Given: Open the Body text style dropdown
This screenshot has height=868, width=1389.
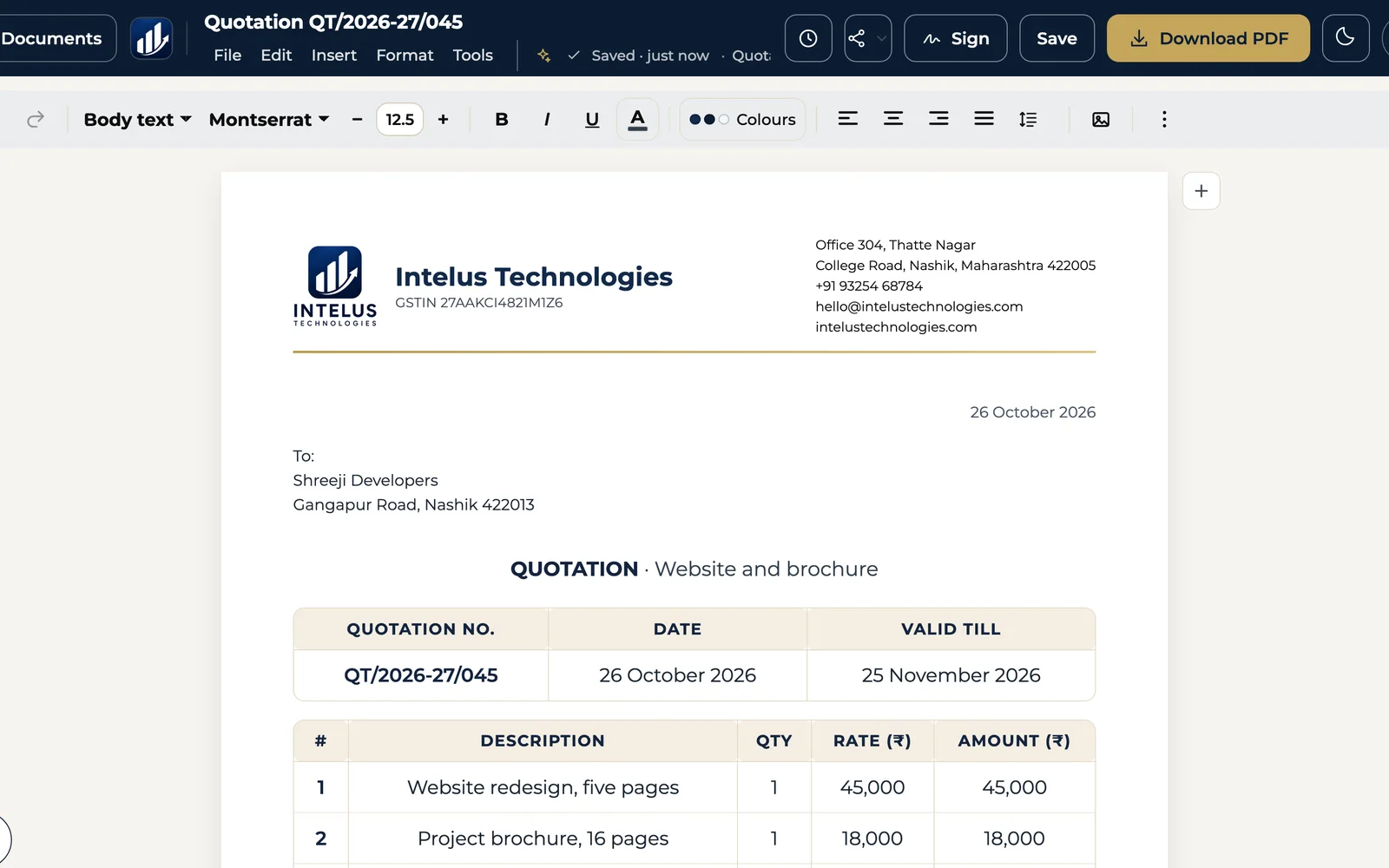Looking at the screenshot, I should coord(137,119).
